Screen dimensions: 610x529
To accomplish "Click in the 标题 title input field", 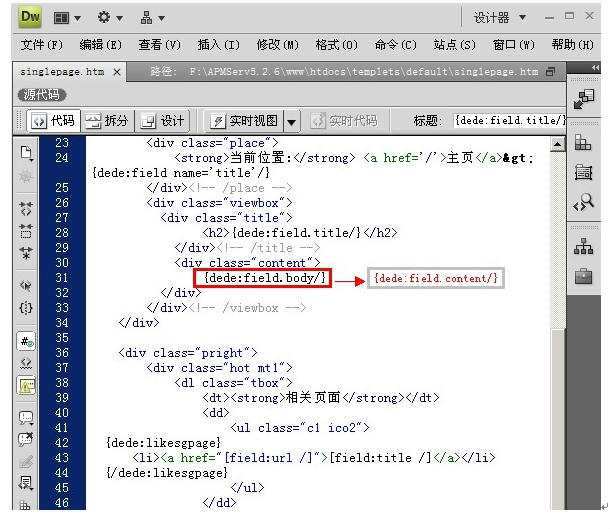I will (x=508, y=121).
